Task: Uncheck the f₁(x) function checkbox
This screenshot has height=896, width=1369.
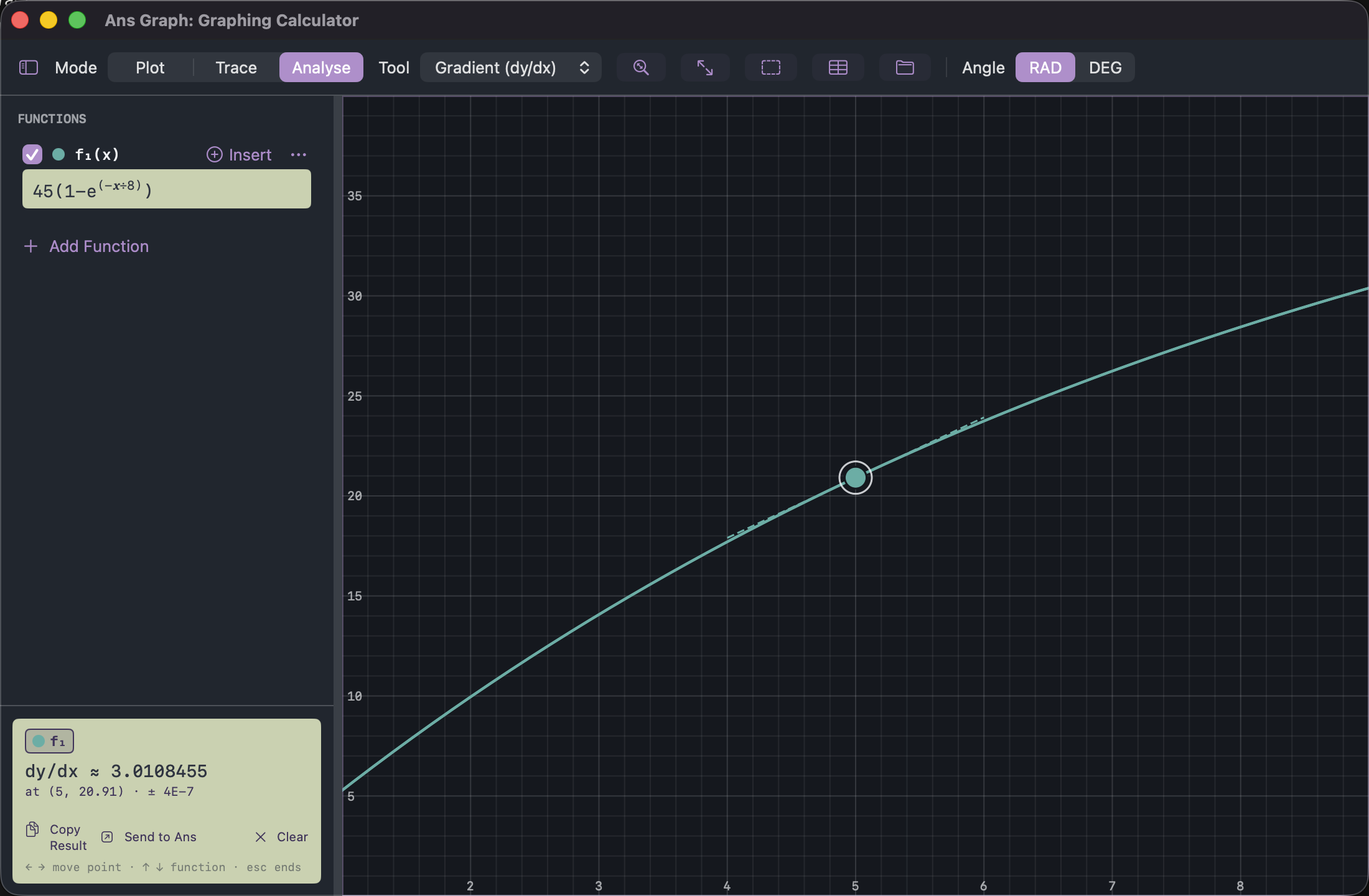Action: point(32,154)
